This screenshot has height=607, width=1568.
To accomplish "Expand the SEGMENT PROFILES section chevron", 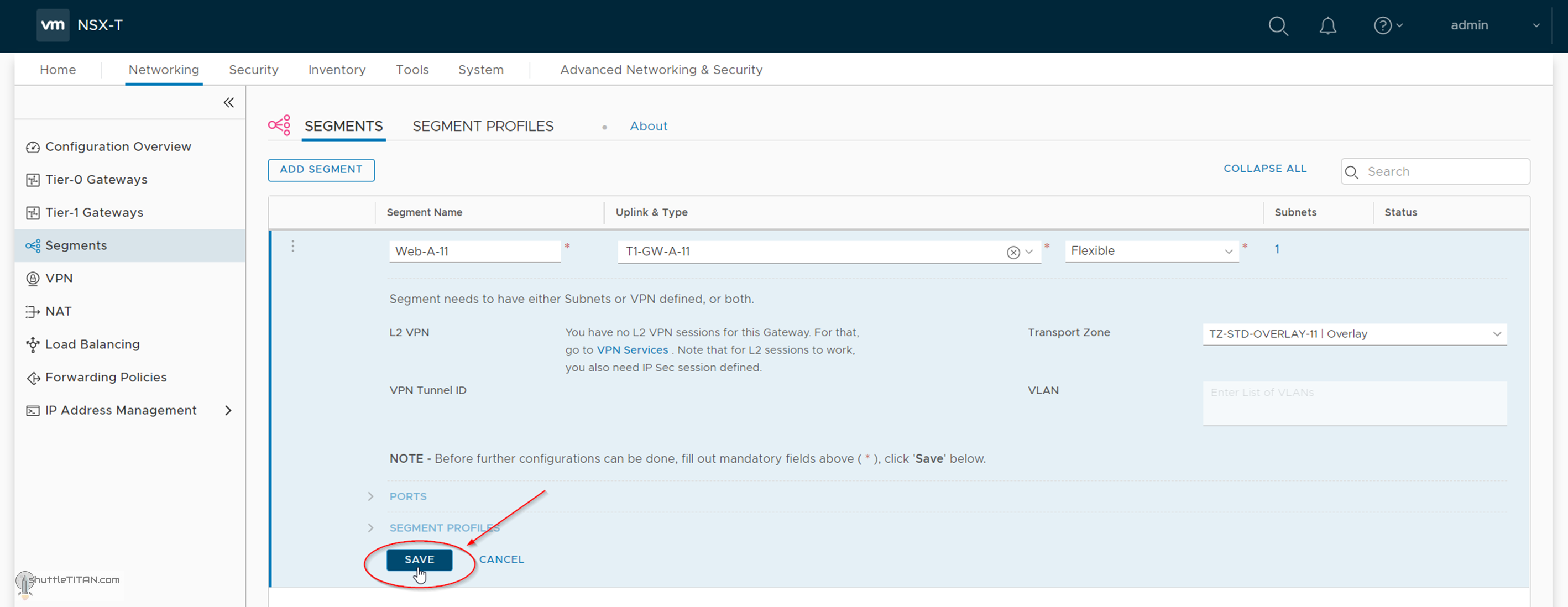I will pyautogui.click(x=370, y=528).
